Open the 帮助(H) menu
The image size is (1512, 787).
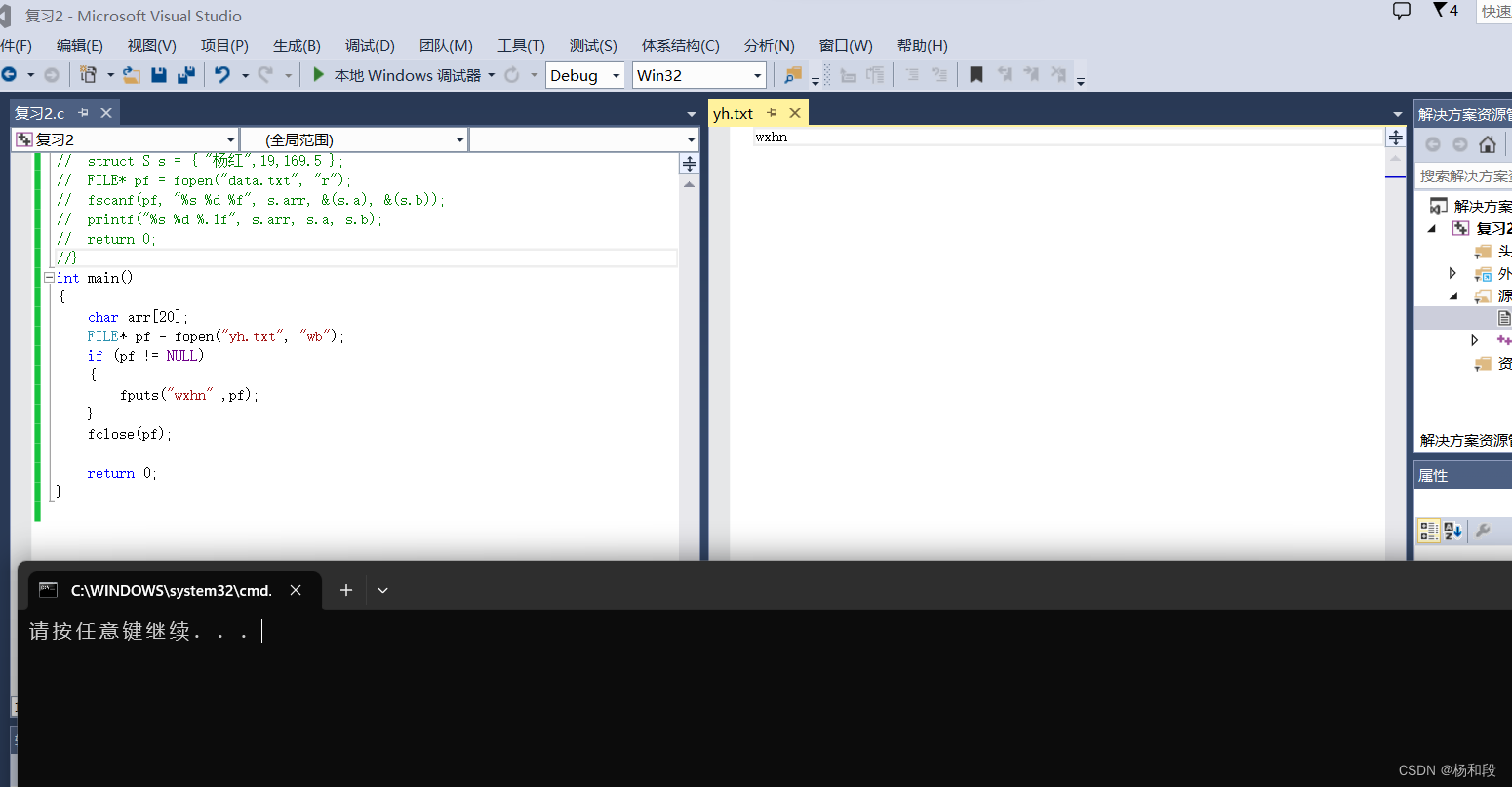click(922, 46)
